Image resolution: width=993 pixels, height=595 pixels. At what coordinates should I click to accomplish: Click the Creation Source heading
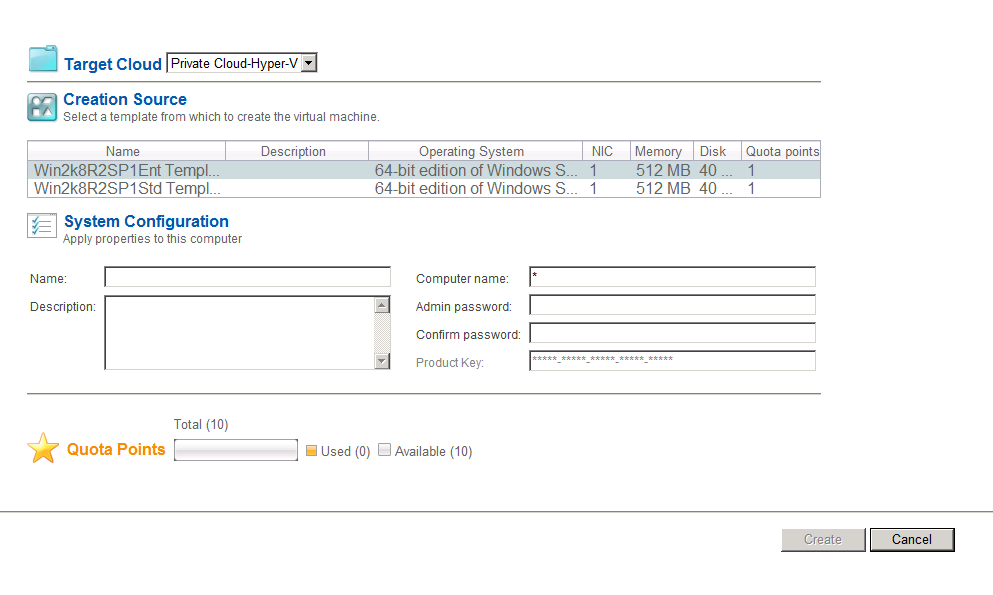(125, 99)
